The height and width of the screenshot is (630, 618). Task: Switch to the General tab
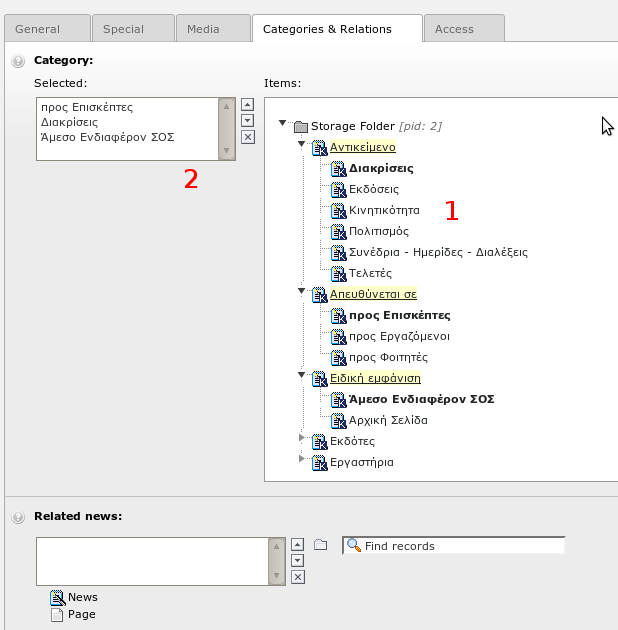pyautogui.click(x=45, y=29)
